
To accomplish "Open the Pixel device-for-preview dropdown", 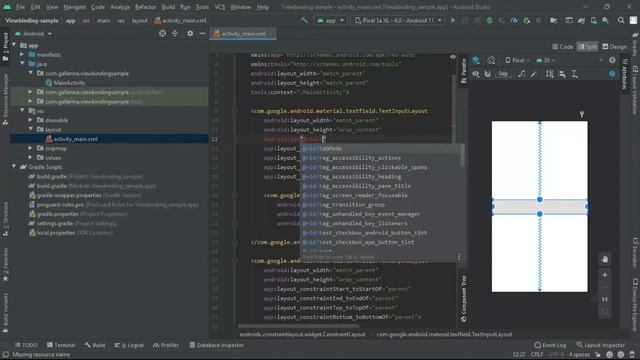I will 518,60.
